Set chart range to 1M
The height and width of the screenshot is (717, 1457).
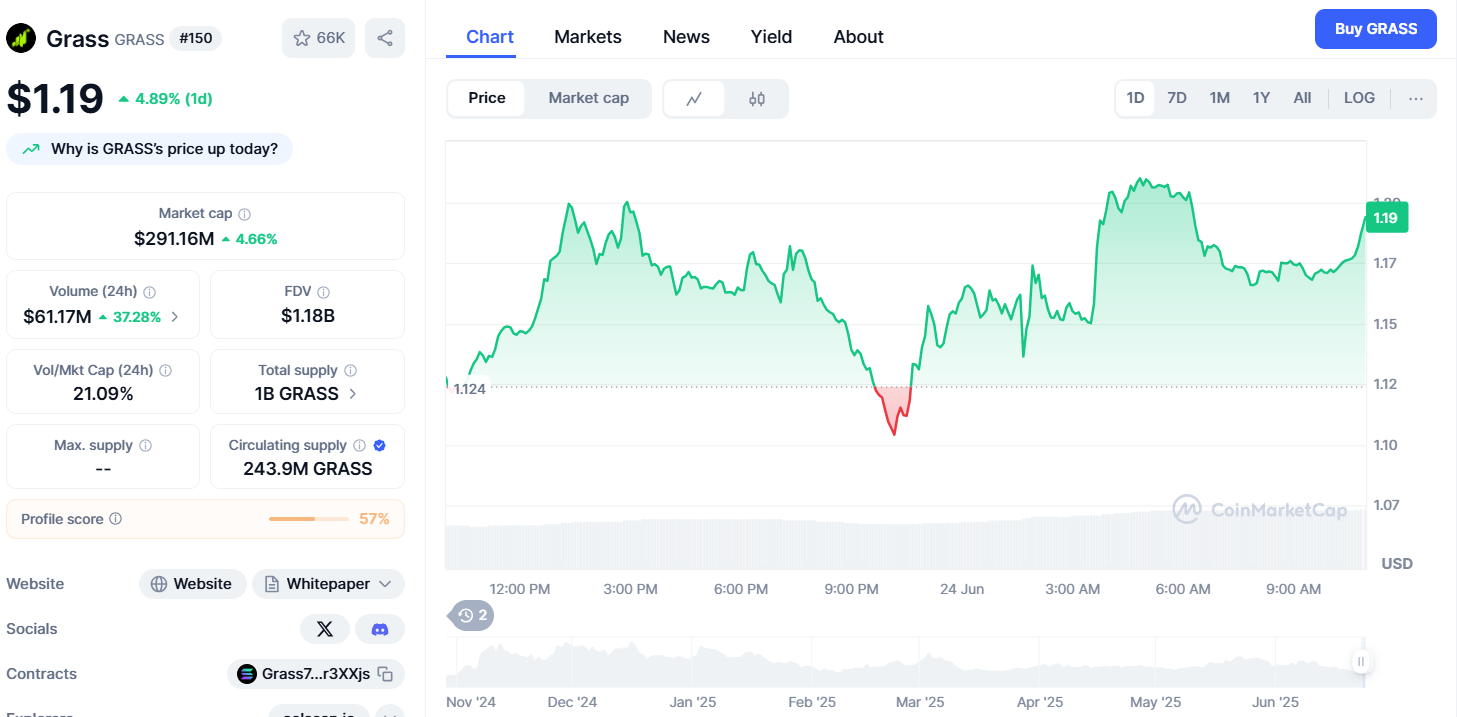tap(1219, 98)
